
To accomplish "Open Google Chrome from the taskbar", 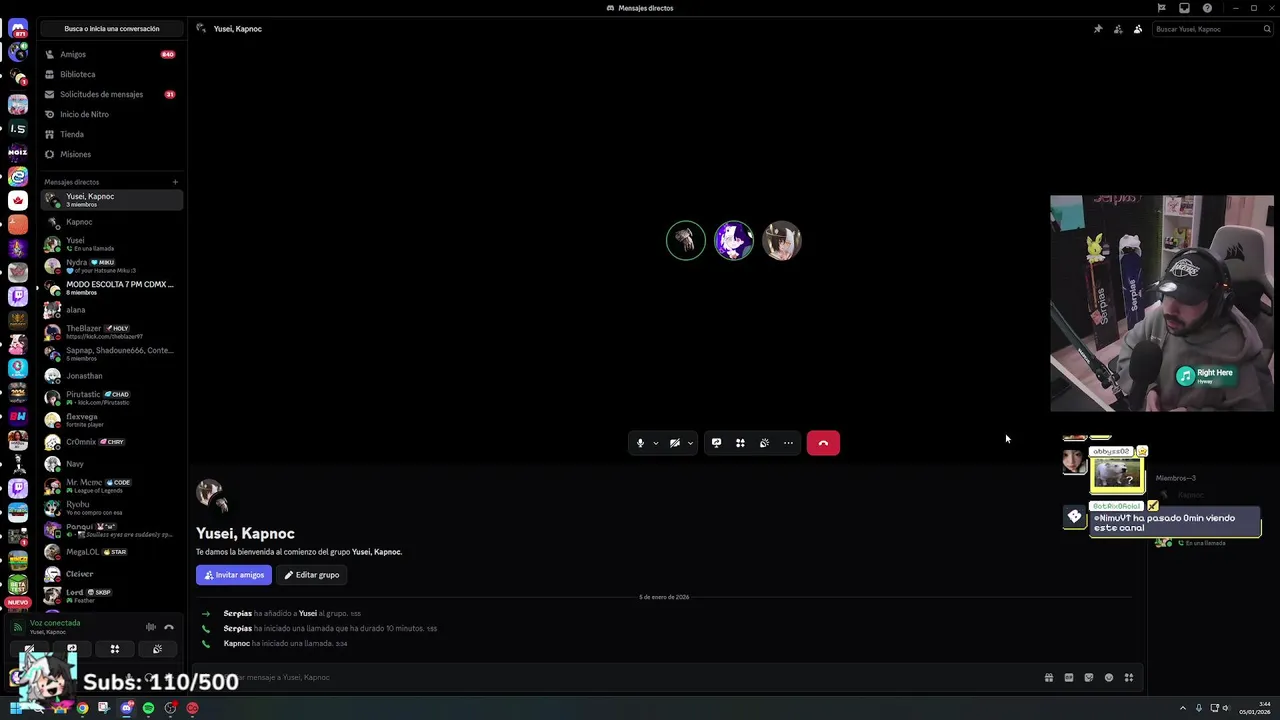I will coord(82,708).
